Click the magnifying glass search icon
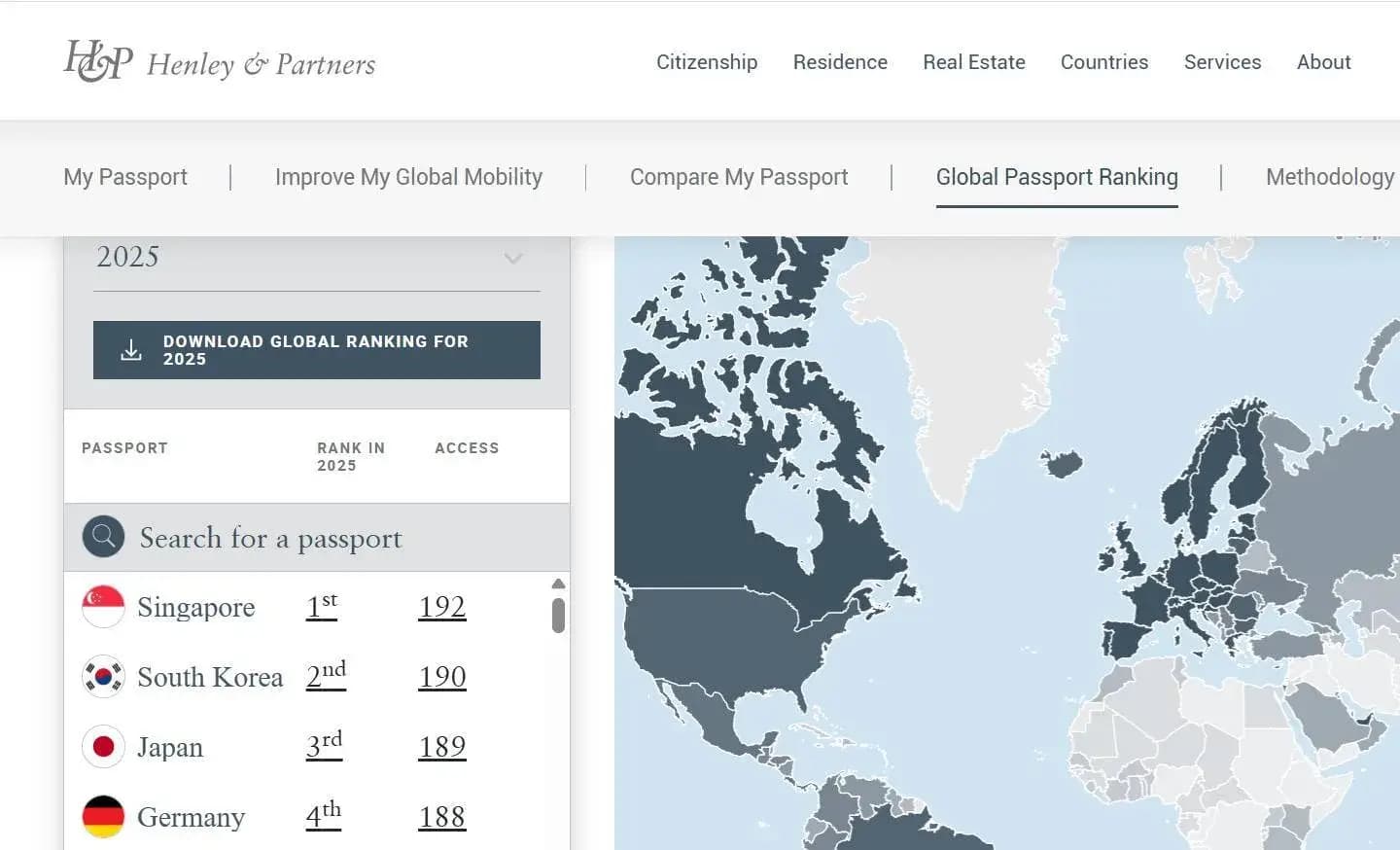This screenshot has width=1400, height=850. coord(103,537)
